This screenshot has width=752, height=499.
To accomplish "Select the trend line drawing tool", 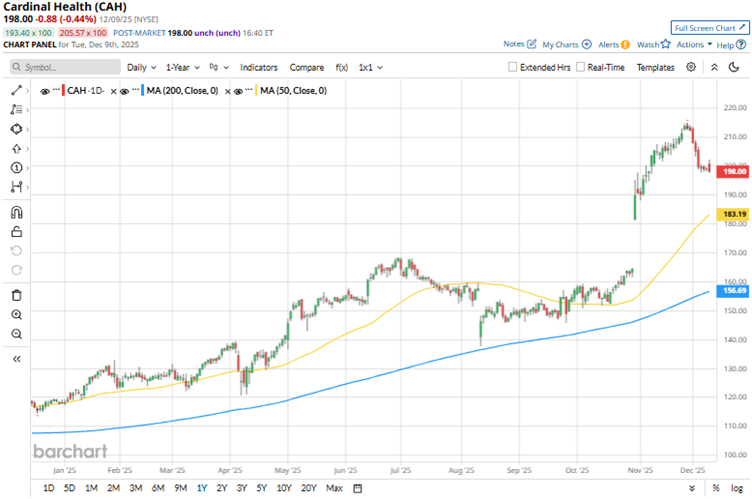I will point(15,90).
